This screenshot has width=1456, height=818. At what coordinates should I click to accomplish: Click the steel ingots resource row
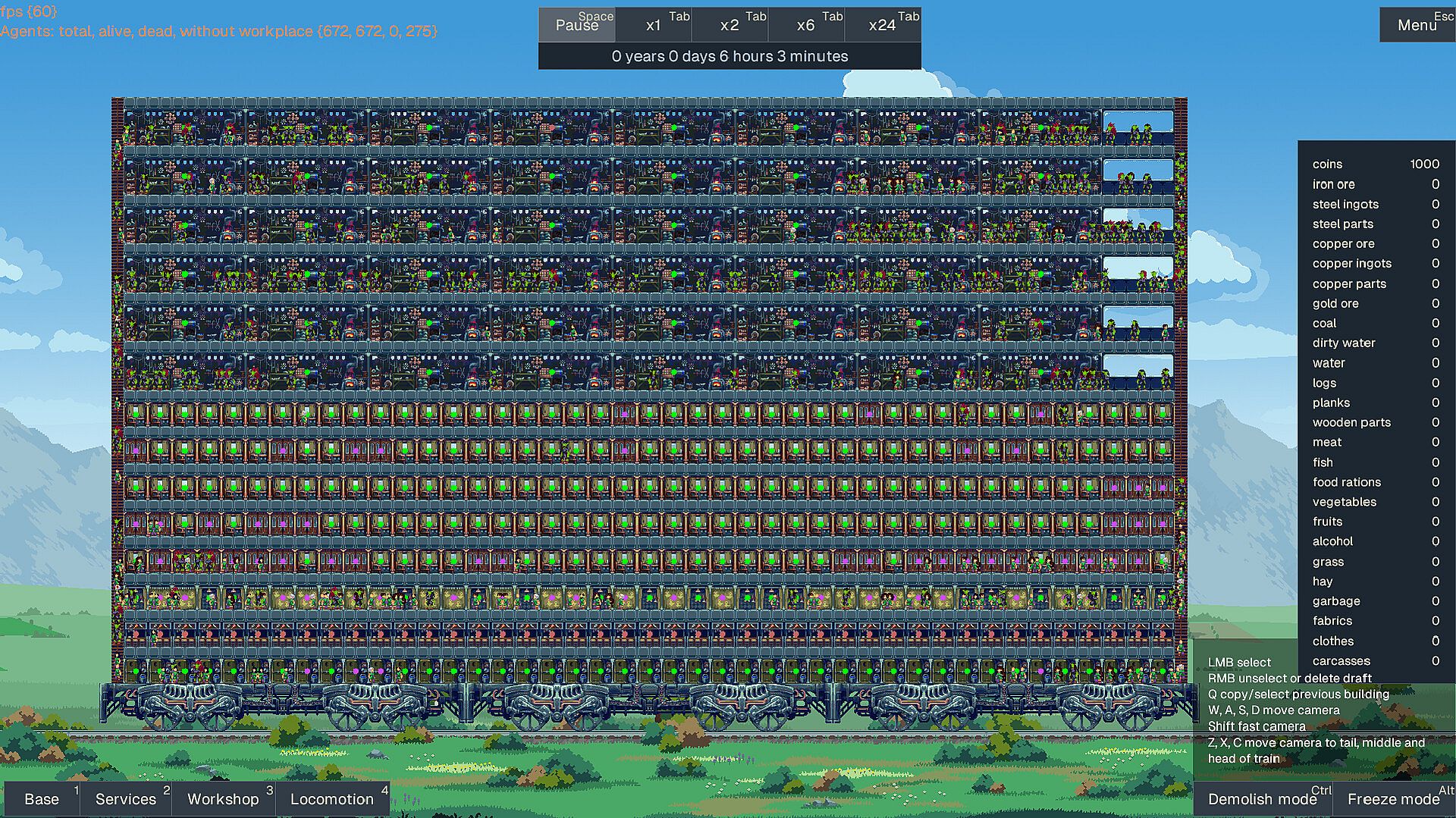click(x=1376, y=204)
